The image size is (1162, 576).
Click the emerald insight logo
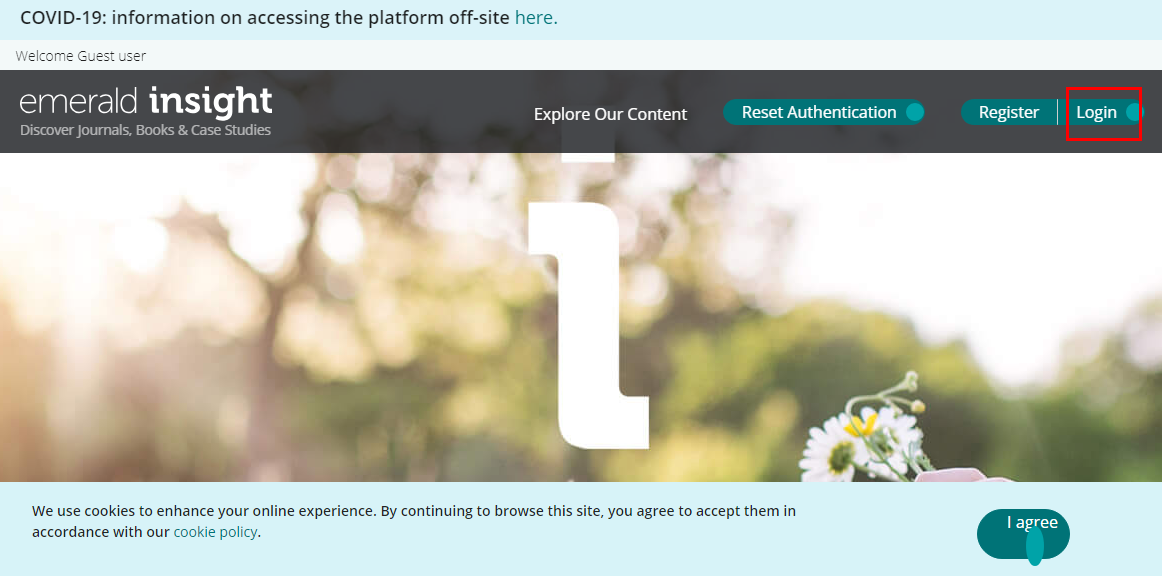tap(146, 111)
